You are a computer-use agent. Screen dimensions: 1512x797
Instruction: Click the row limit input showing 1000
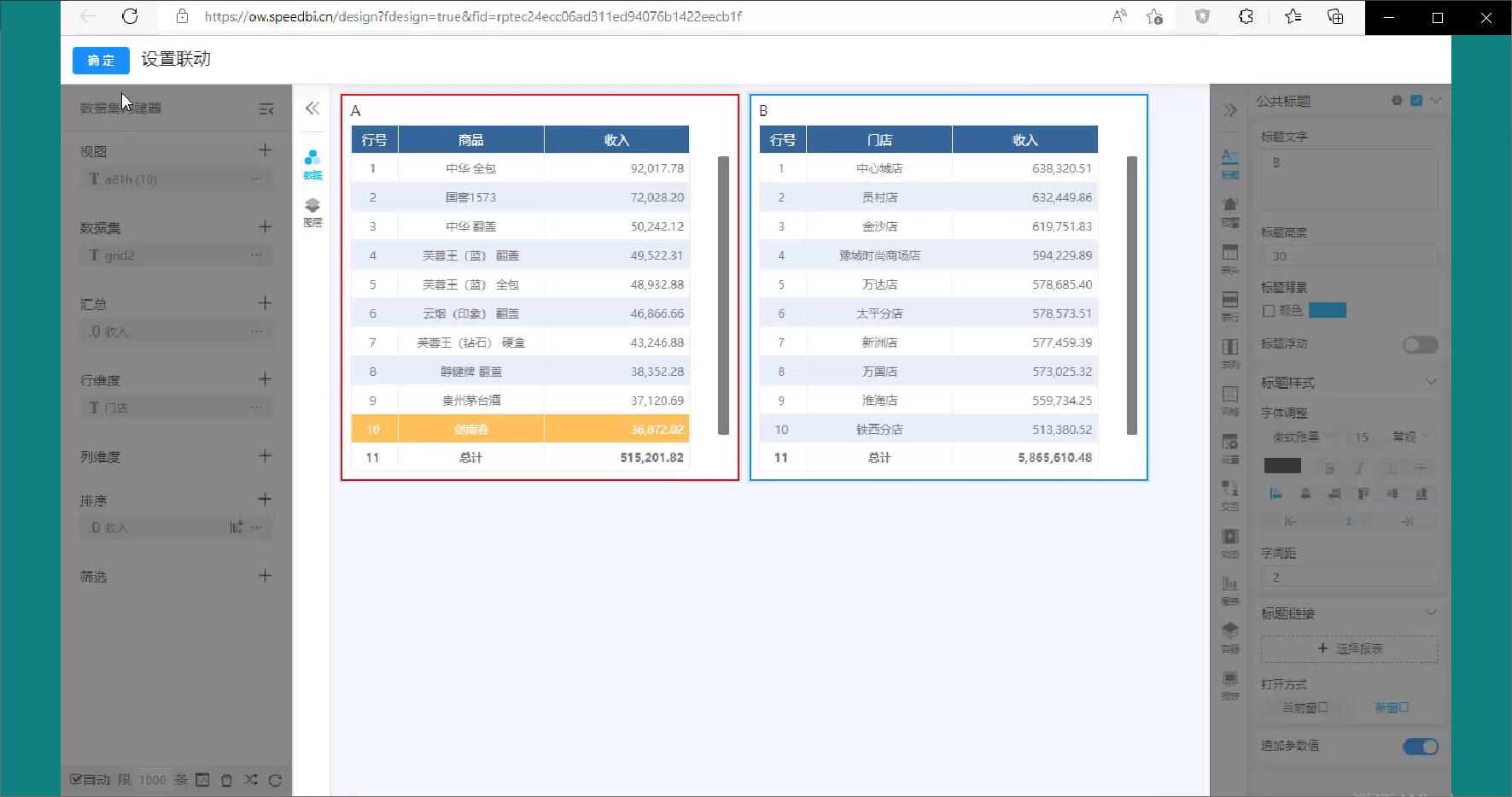pos(153,779)
